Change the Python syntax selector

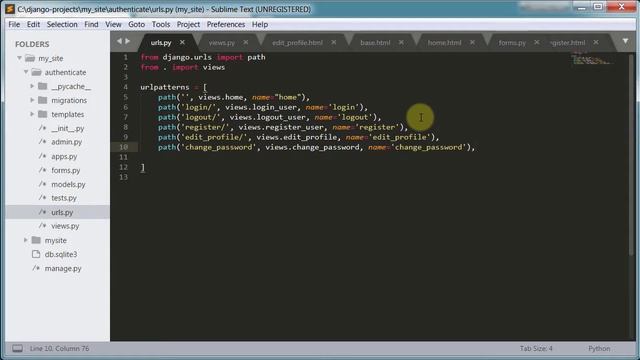click(x=599, y=348)
